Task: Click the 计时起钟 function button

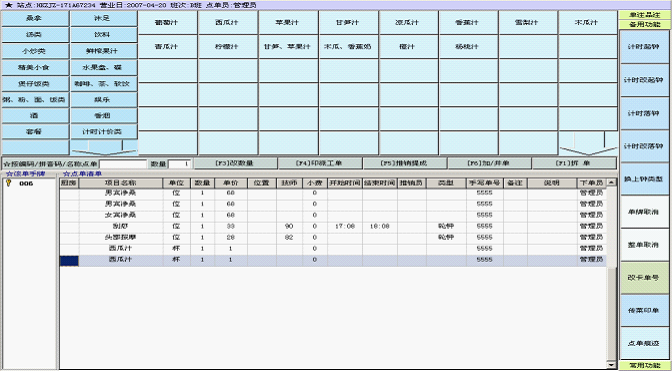Action: (644, 47)
